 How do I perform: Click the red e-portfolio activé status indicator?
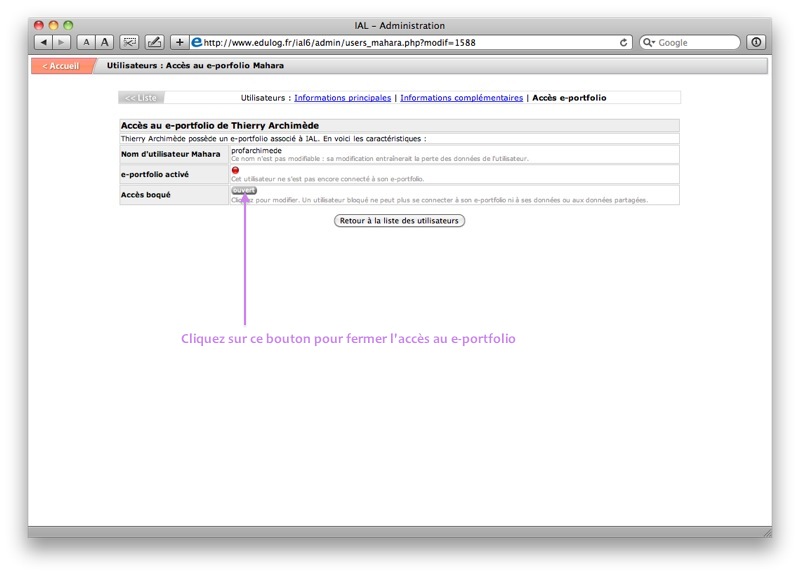coord(236,170)
